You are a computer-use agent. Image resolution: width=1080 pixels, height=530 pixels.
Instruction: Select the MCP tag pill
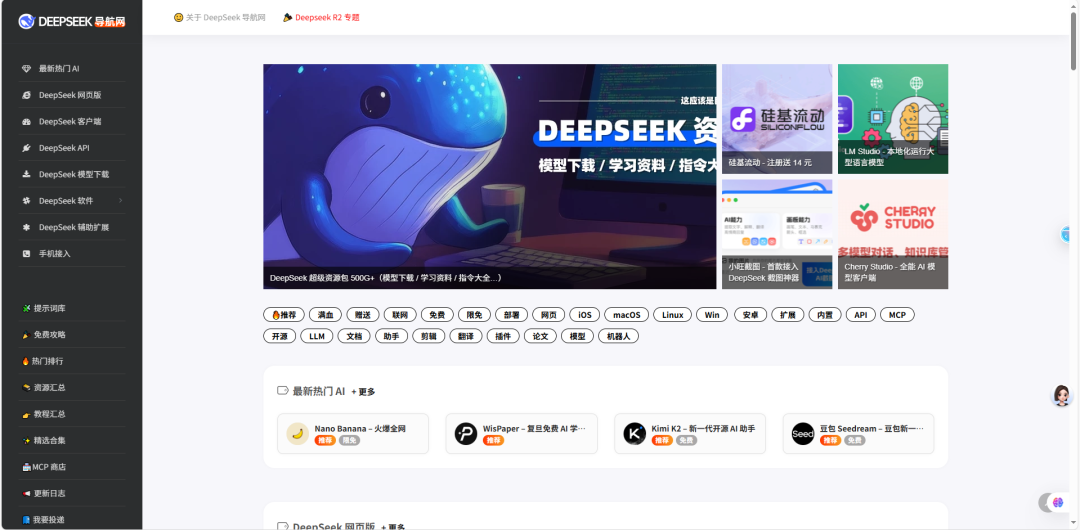pyautogui.click(x=897, y=315)
